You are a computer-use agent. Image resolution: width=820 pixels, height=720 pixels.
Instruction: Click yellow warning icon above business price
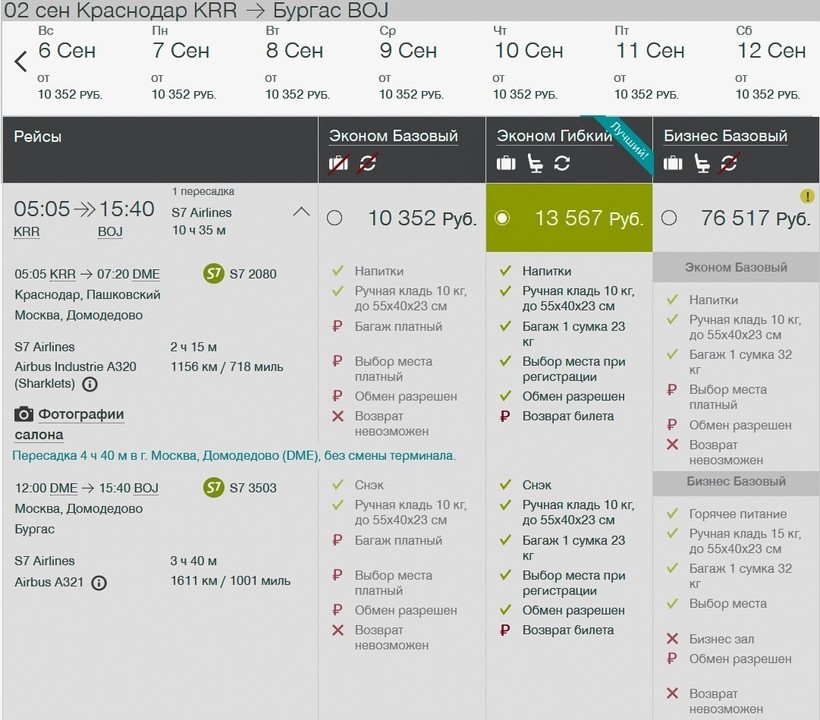pyautogui.click(x=807, y=196)
